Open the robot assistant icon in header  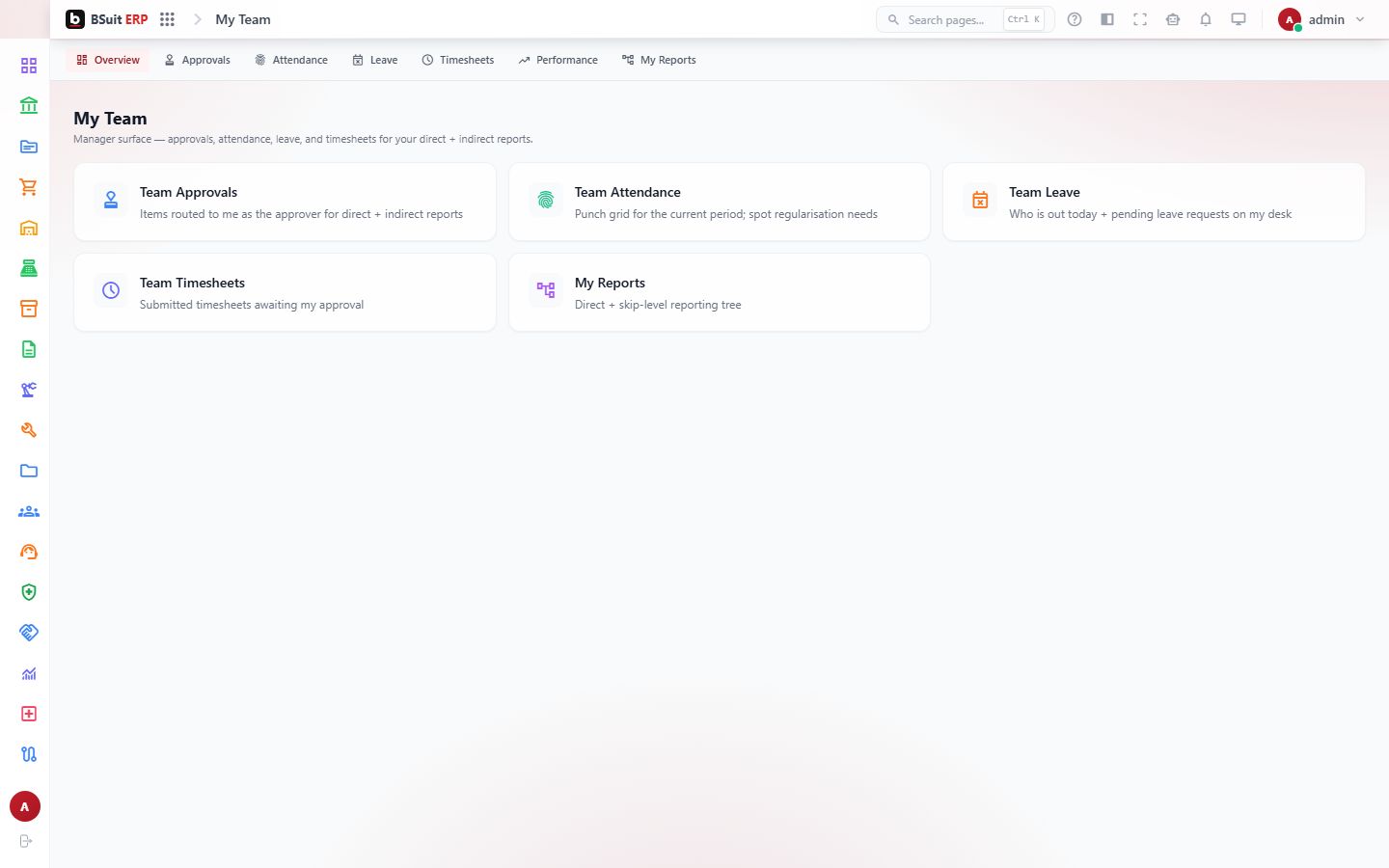tap(1173, 19)
